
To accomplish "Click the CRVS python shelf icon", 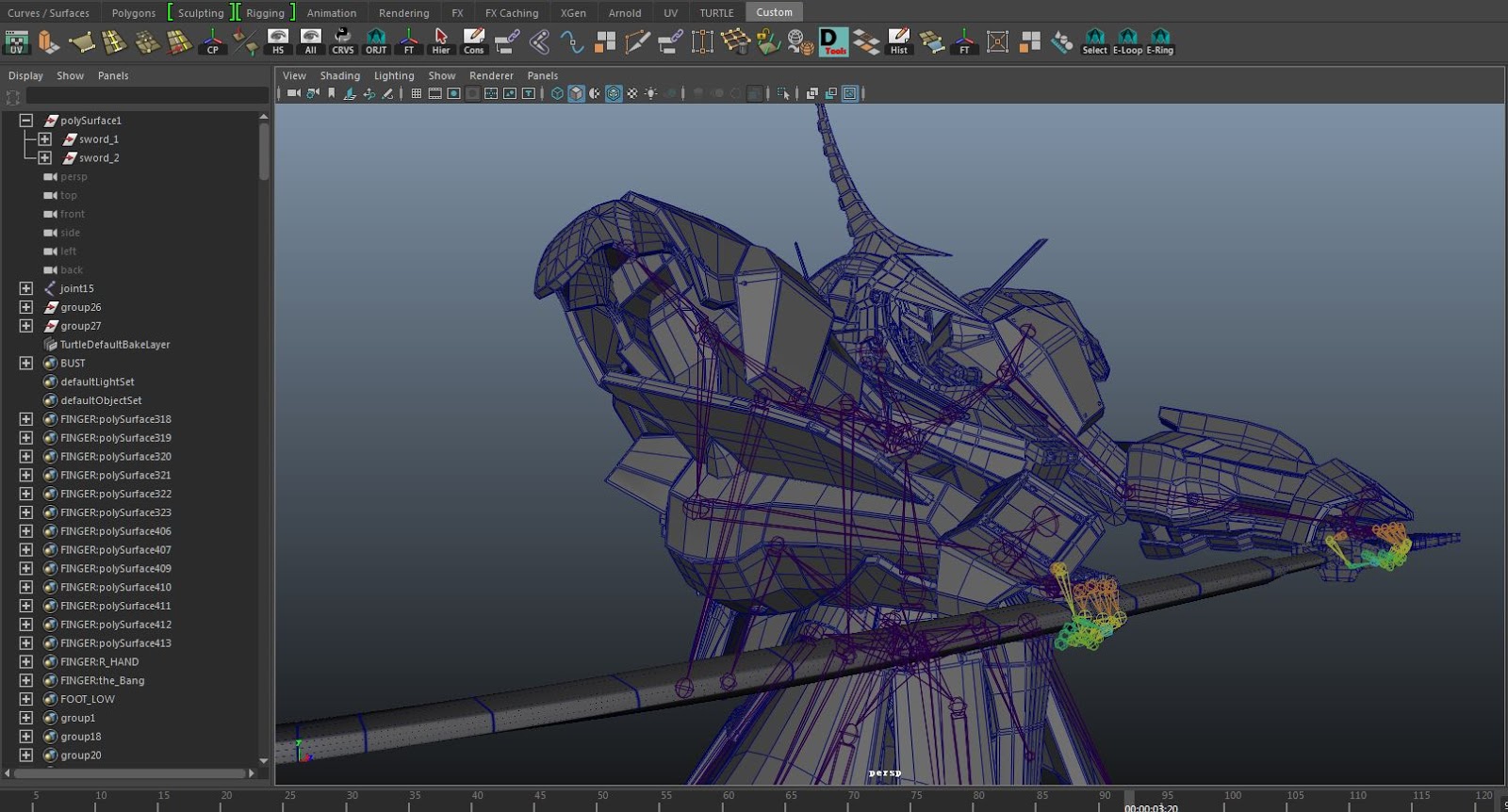I will (x=343, y=42).
